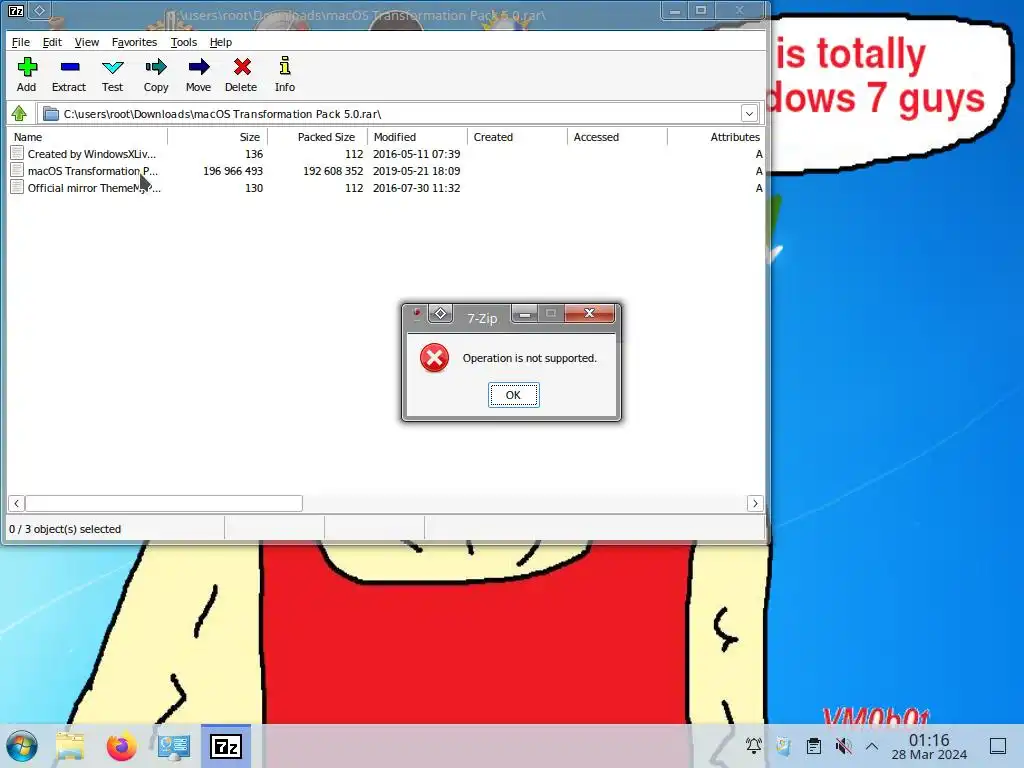
Task: Sort by Accessed column header
Action: 617,137
